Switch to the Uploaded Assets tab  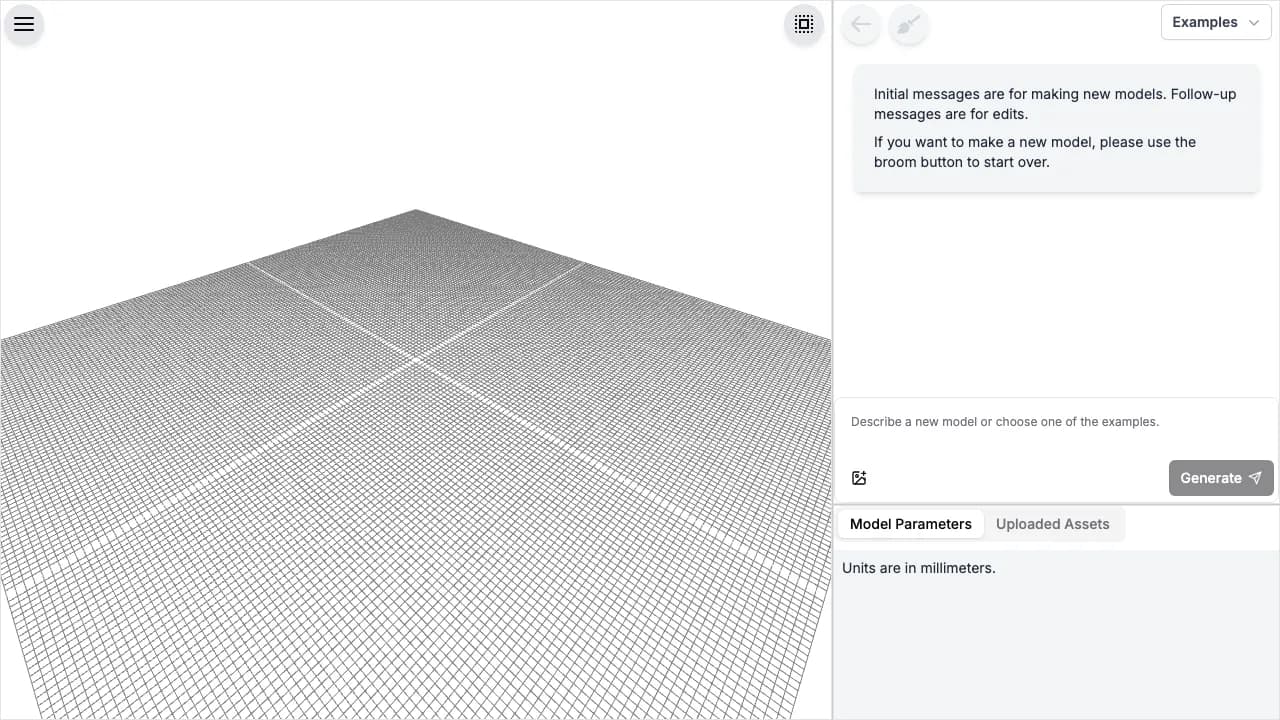coord(1052,523)
